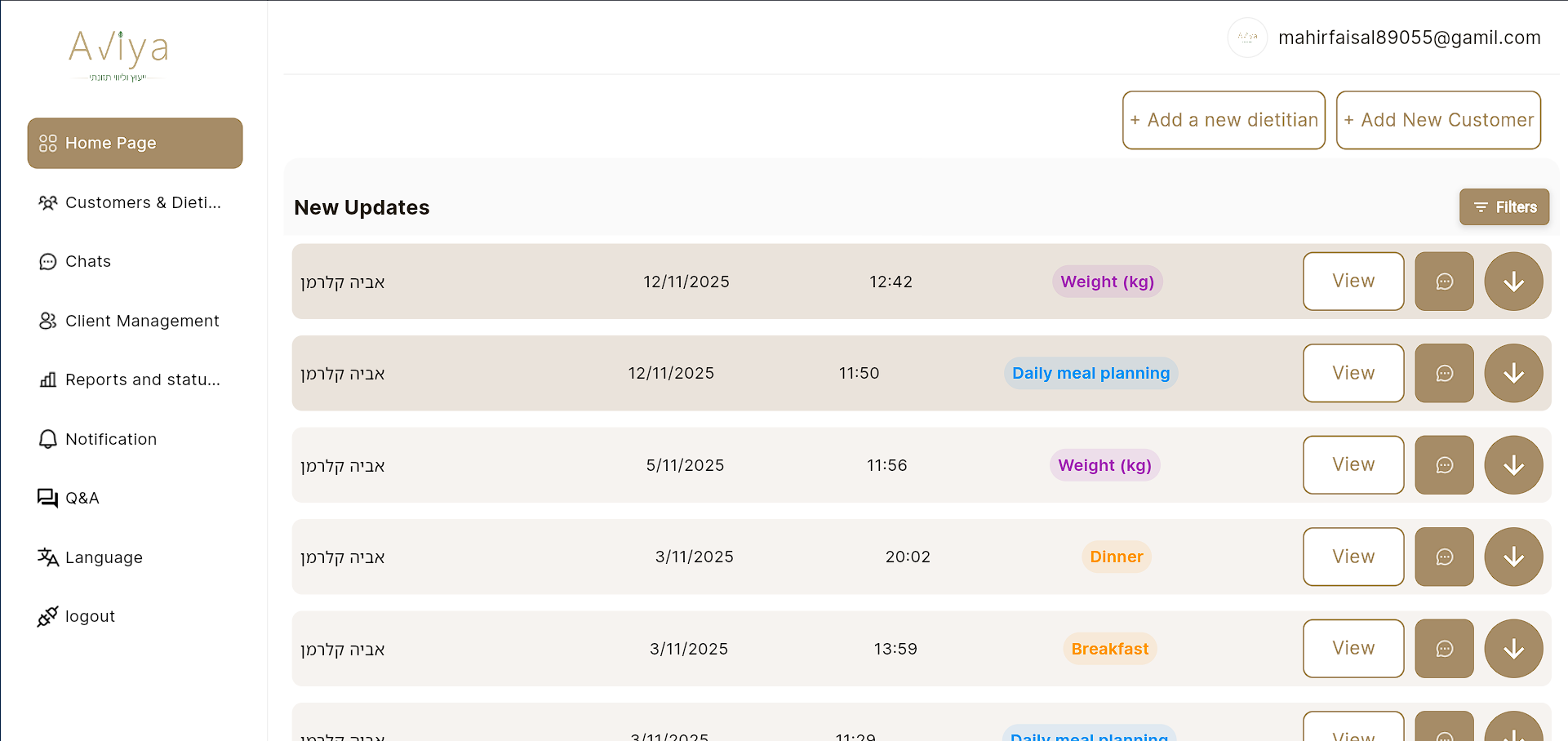Click the download arrow on the Breakfast row
Screen dimensions: 1568x741
click(1513, 648)
